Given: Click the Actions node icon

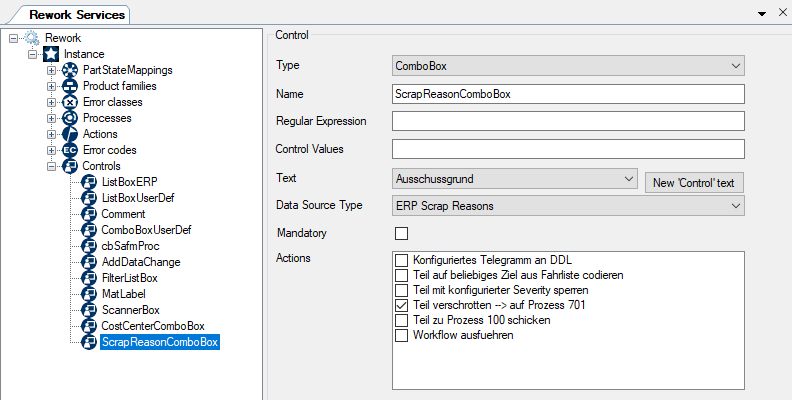Looking at the screenshot, I should (70, 134).
